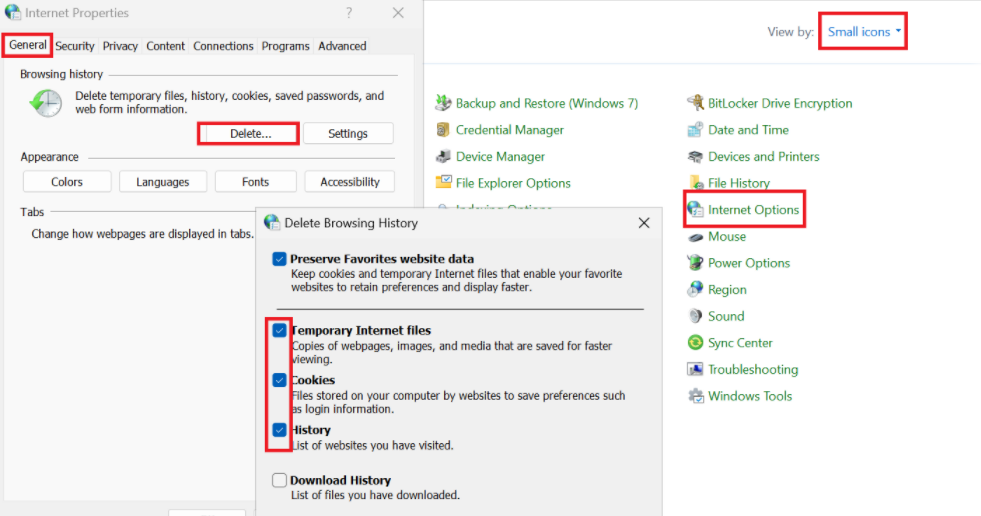The height and width of the screenshot is (516, 981).
Task: Click the Fonts button
Action: [x=255, y=182]
